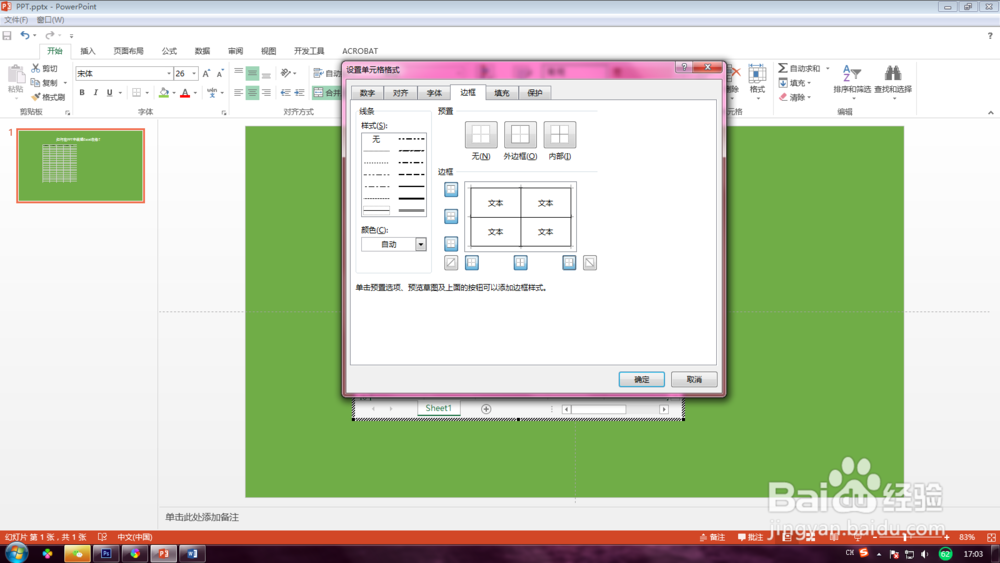The width and height of the screenshot is (1000, 563).
Task: Switch to the 填充 (Fill) tab
Action: click(502, 93)
